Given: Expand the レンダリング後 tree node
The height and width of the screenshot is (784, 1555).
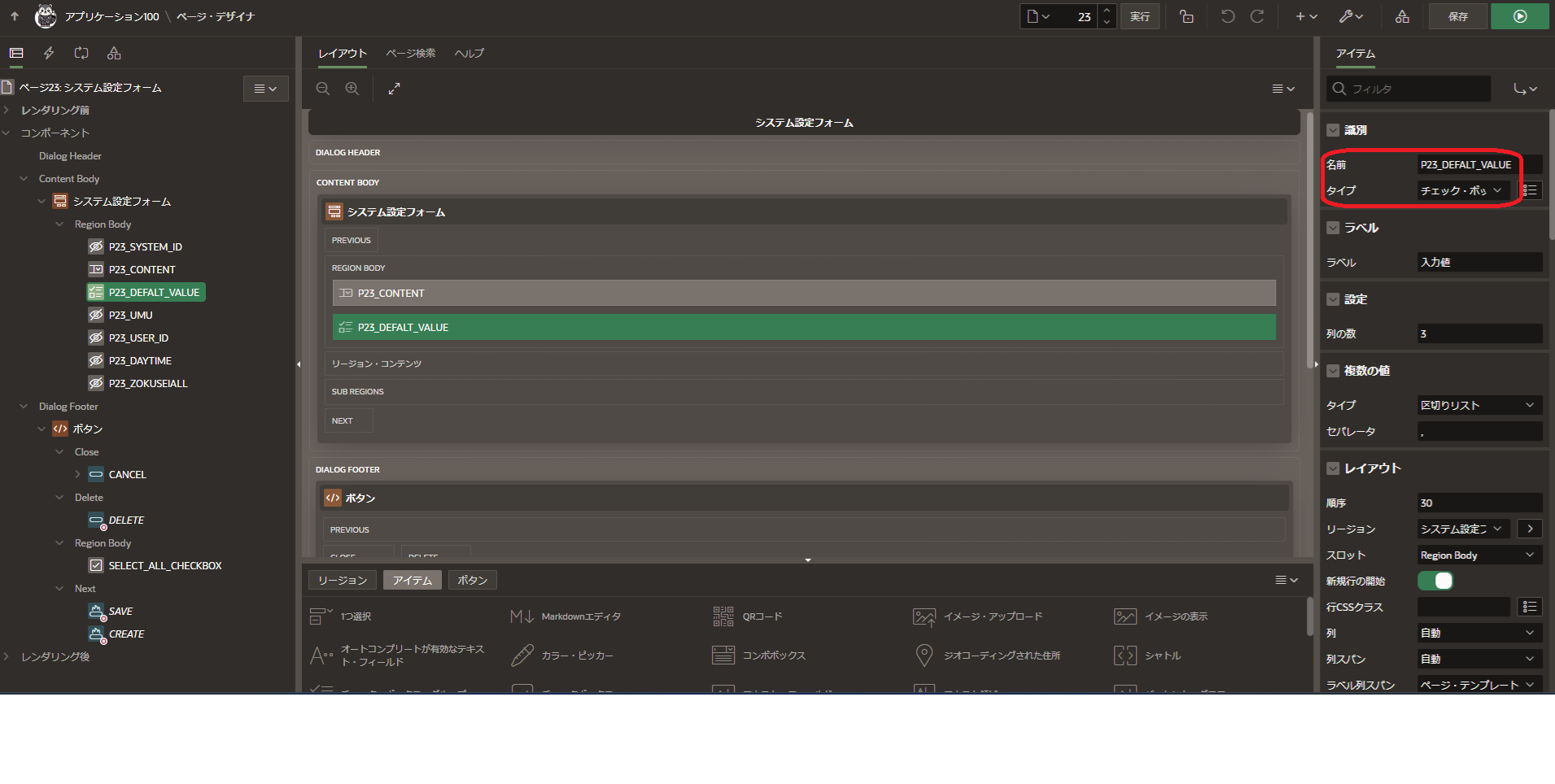Looking at the screenshot, I should tap(7, 656).
